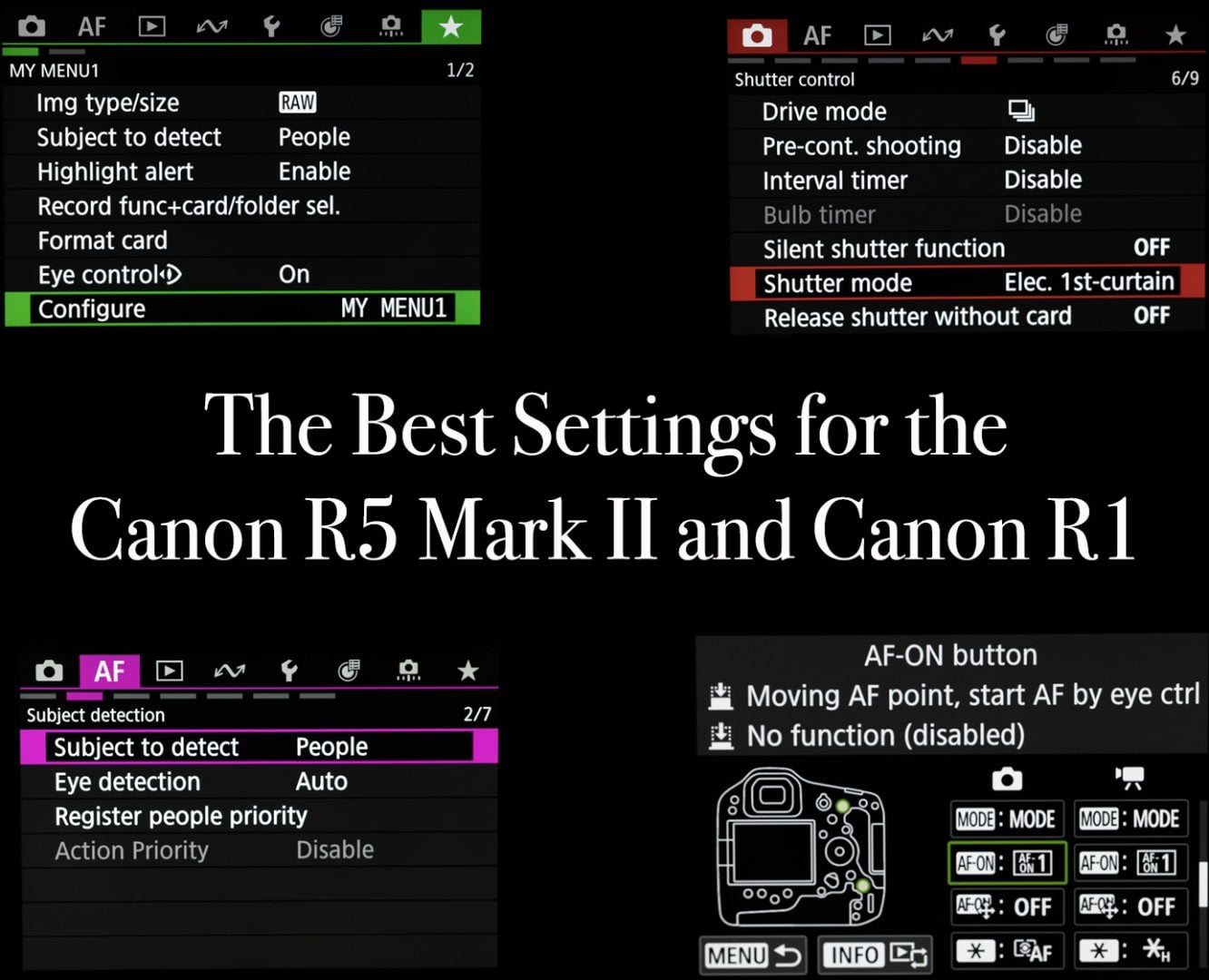Open the camera shooting tab in MY MENU1 screen
This screenshot has height=980, width=1209.
tap(32, 26)
